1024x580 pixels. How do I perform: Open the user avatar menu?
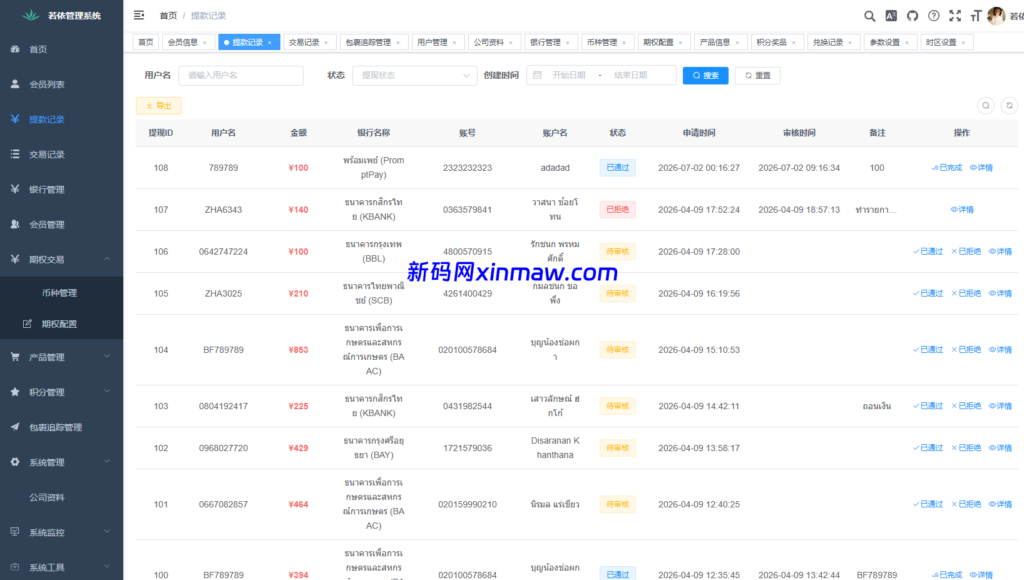click(997, 16)
